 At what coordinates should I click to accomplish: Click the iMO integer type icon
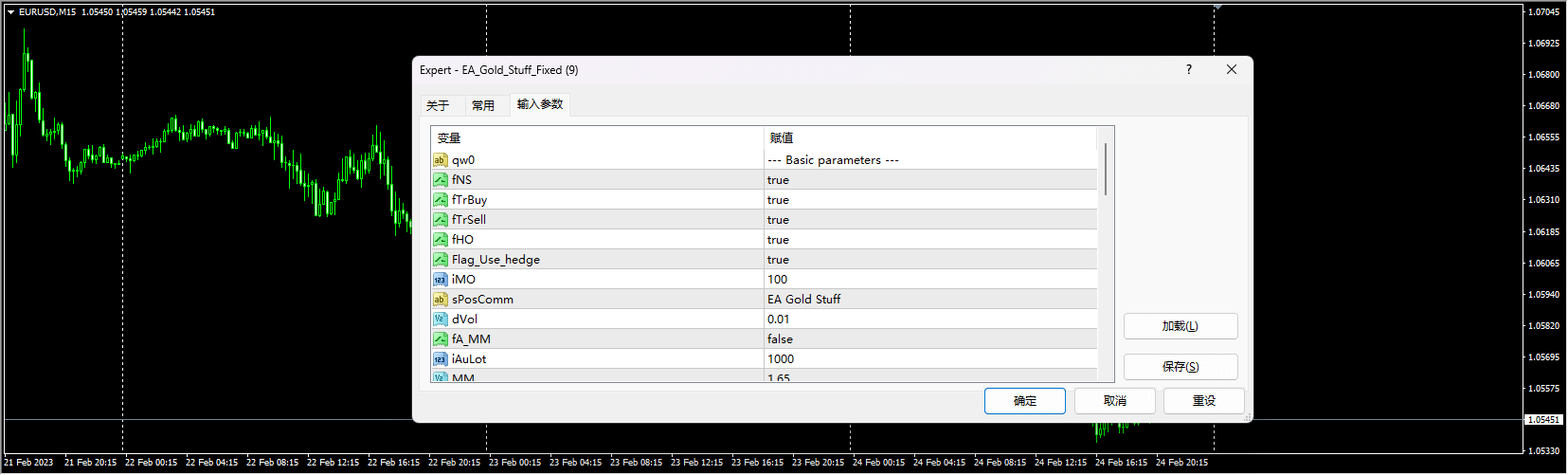coord(440,280)
